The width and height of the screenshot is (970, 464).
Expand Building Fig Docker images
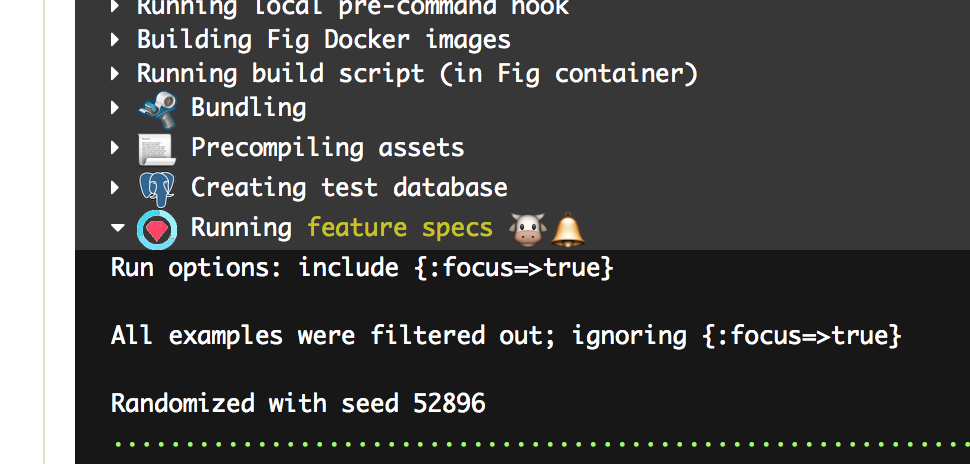click(116, 41)
